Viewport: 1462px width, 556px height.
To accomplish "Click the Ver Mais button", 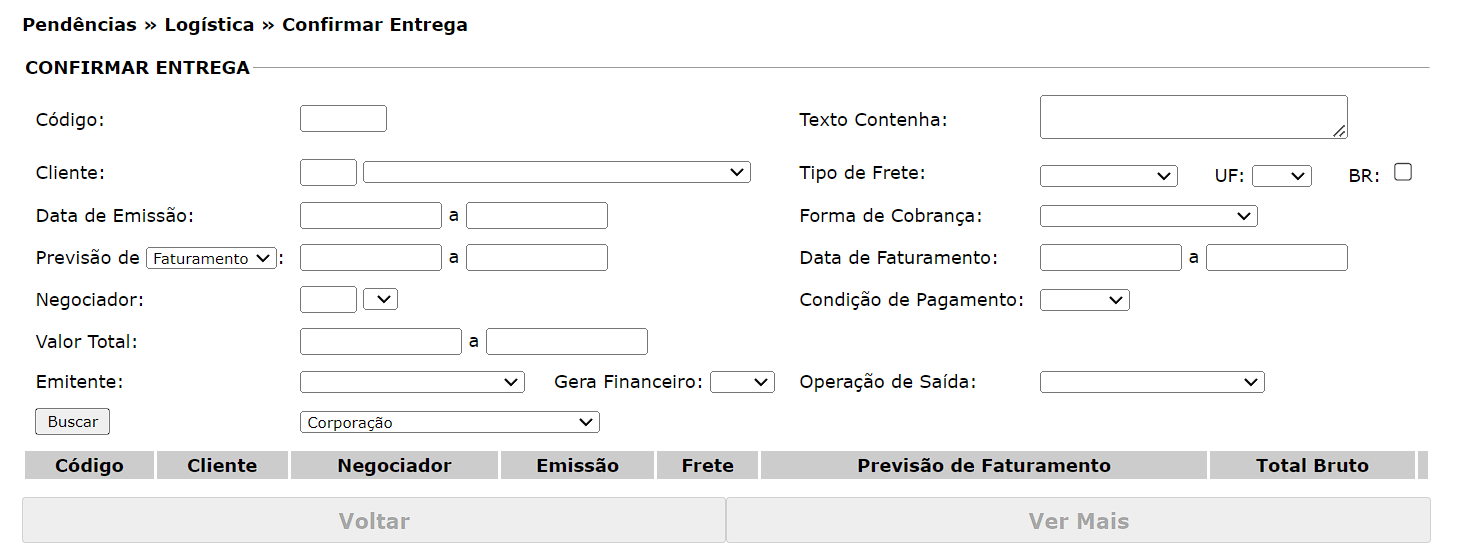I will [1078, 521].
